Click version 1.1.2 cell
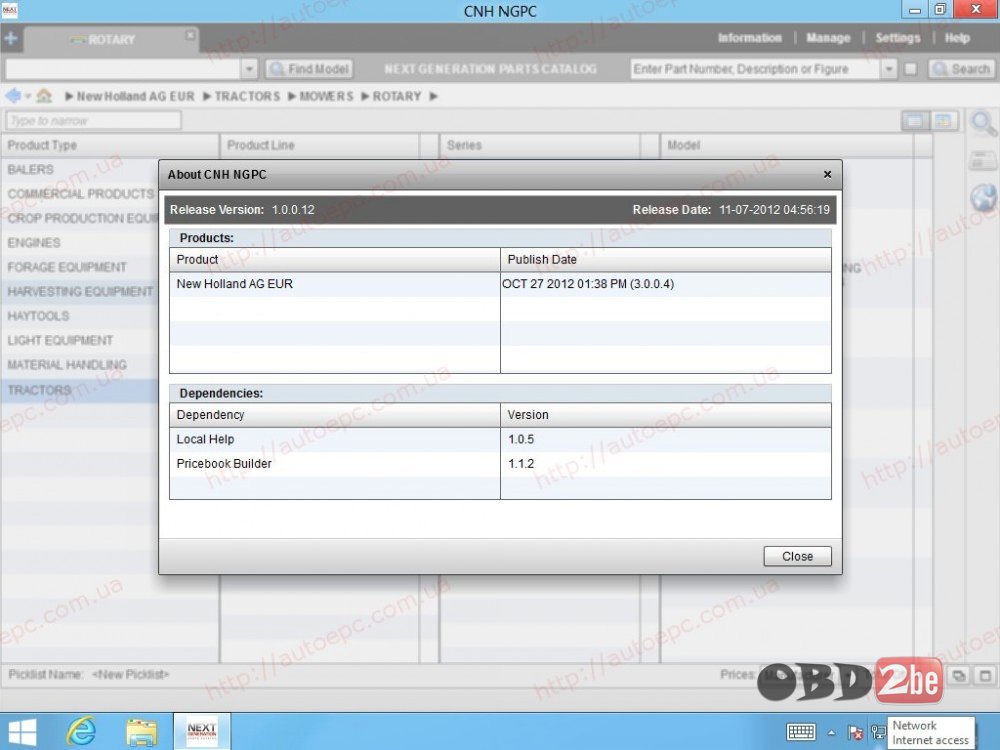1000x750 pixels. 666,464
